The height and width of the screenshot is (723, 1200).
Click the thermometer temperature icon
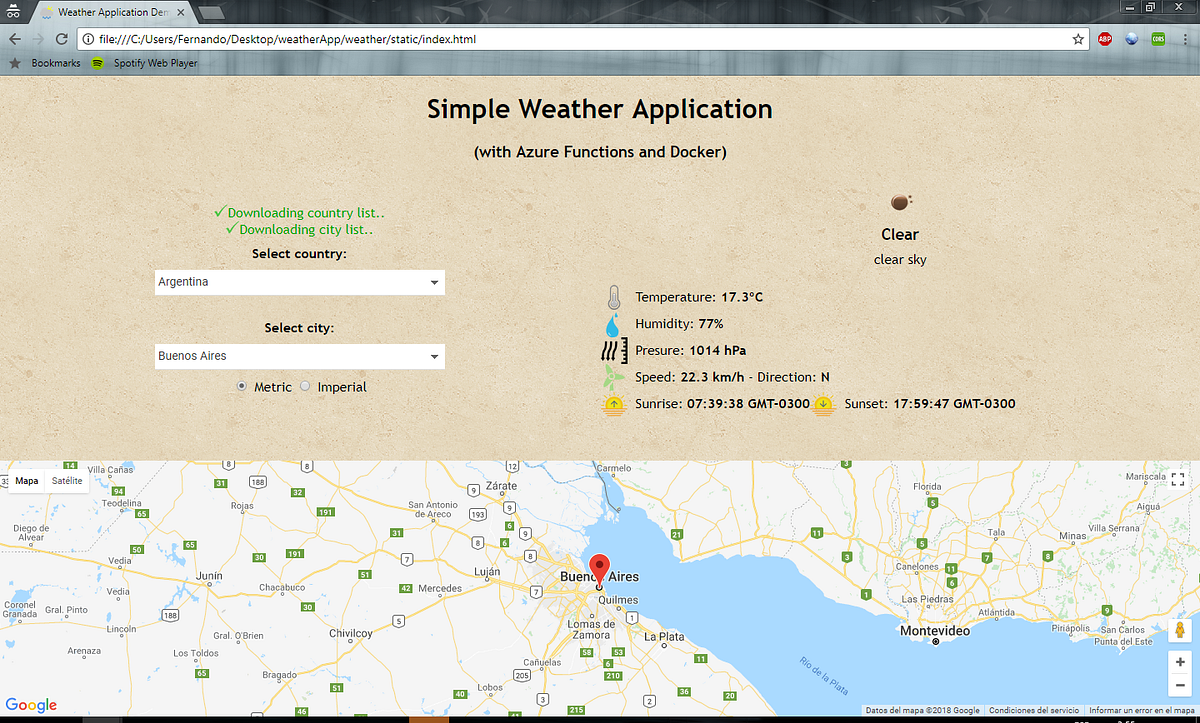(614, 296)
